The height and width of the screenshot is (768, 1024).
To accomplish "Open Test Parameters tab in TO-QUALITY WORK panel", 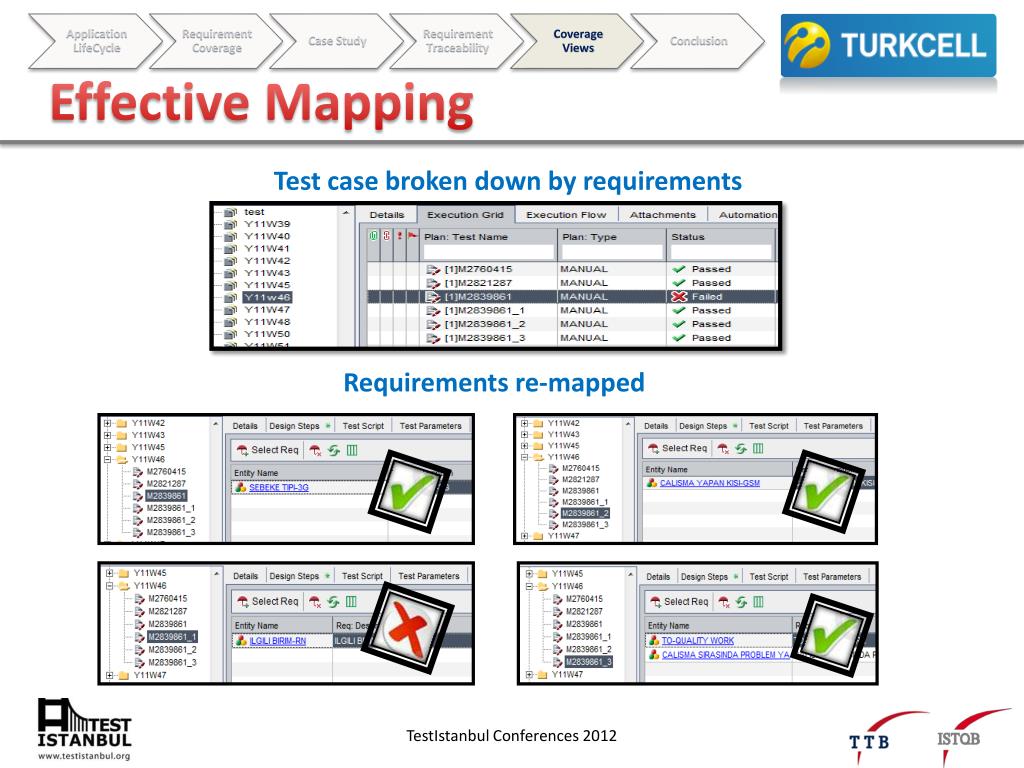I will pyautogui.click(x=832, y=577).
